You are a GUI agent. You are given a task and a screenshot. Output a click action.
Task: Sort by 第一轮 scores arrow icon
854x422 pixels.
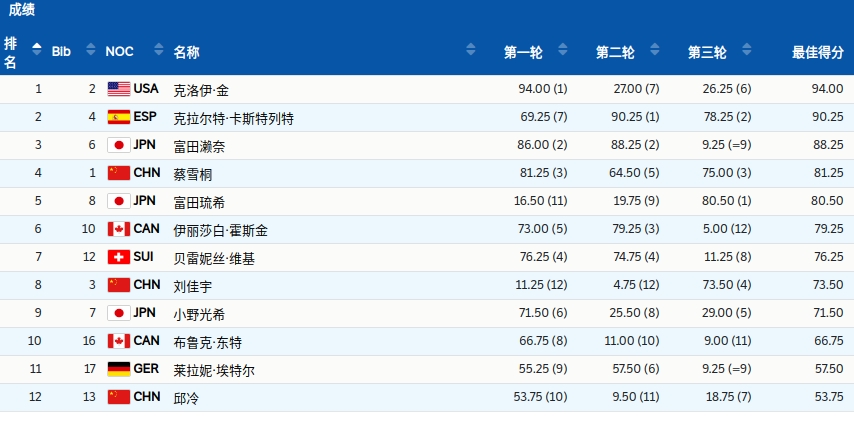pos(563,49)
